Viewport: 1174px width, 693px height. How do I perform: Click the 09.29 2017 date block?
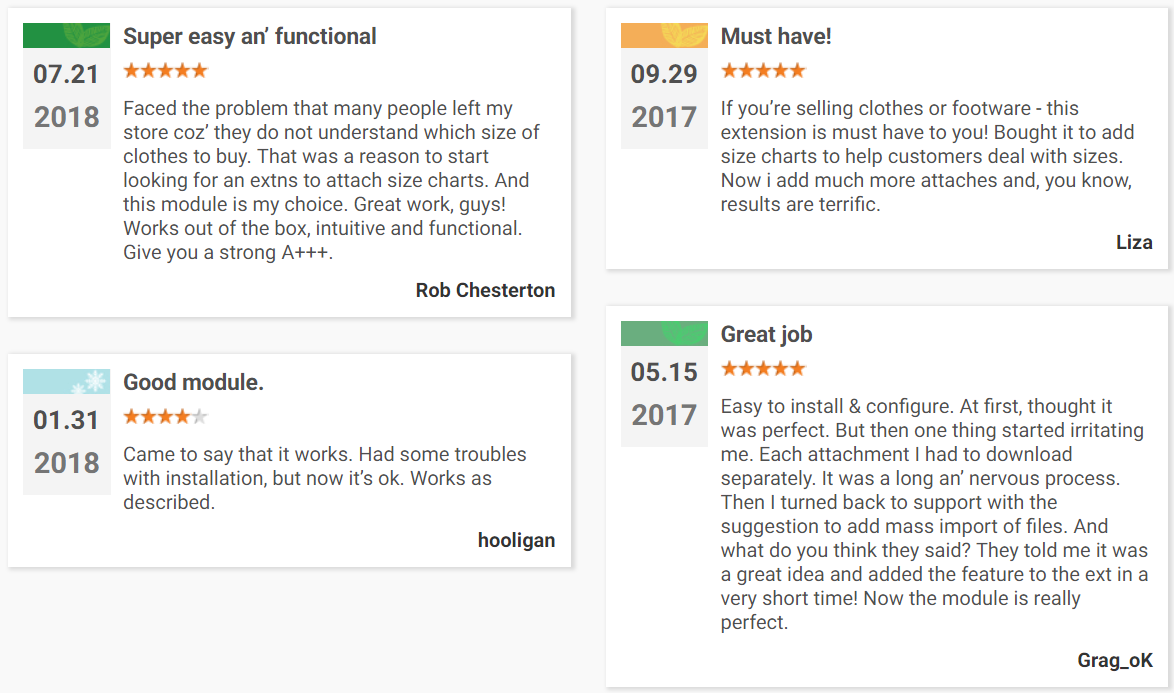click(664, 98)
